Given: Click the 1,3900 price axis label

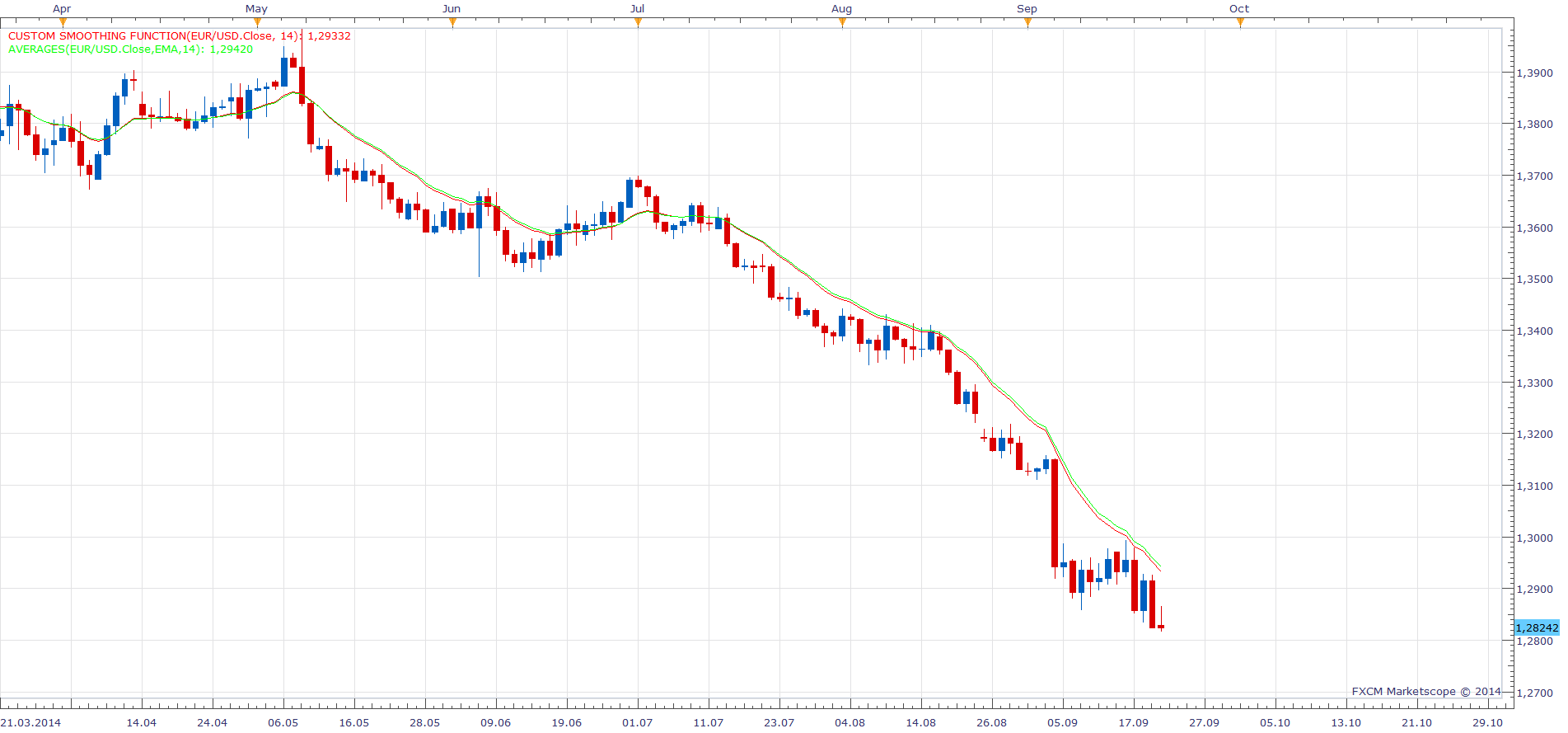Looking at the screenshot, I should point(1535,73).
